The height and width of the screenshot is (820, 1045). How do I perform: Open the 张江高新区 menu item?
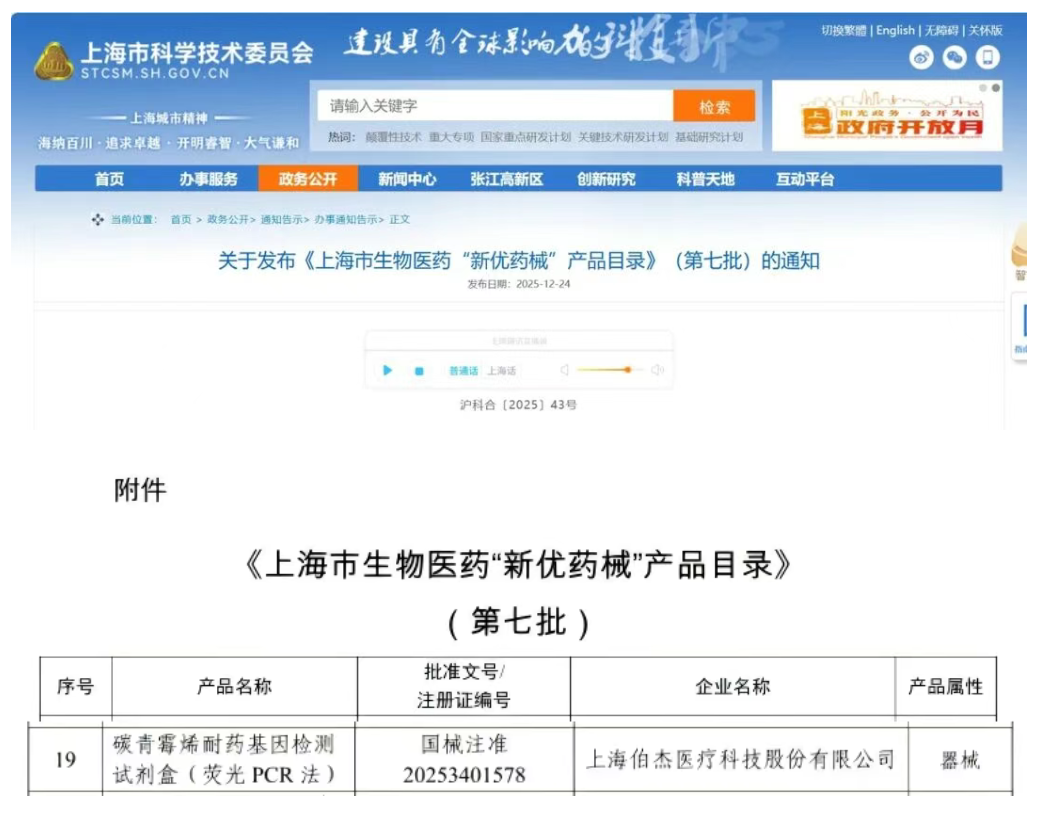pos(506,180)
